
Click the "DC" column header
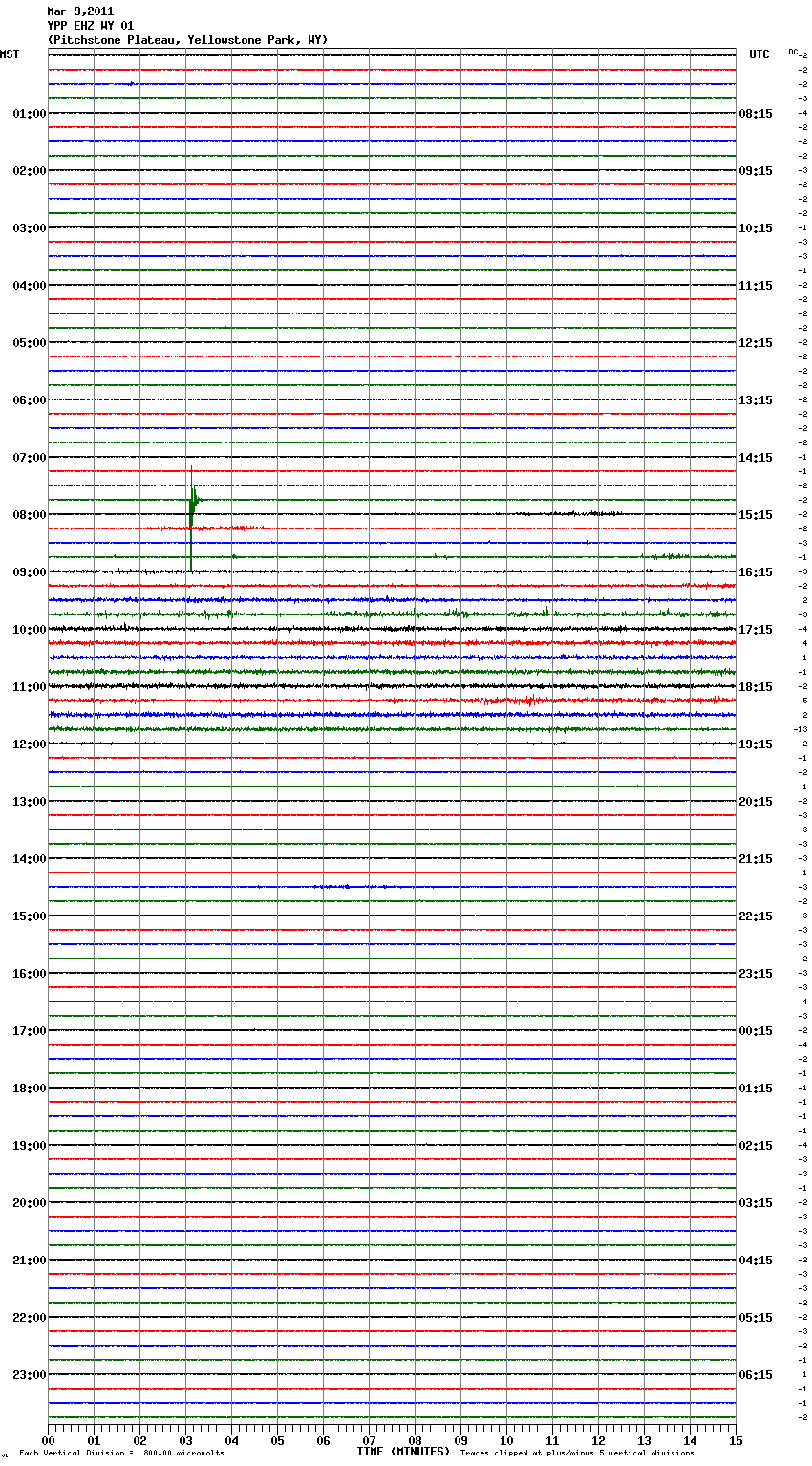(793, 52)
